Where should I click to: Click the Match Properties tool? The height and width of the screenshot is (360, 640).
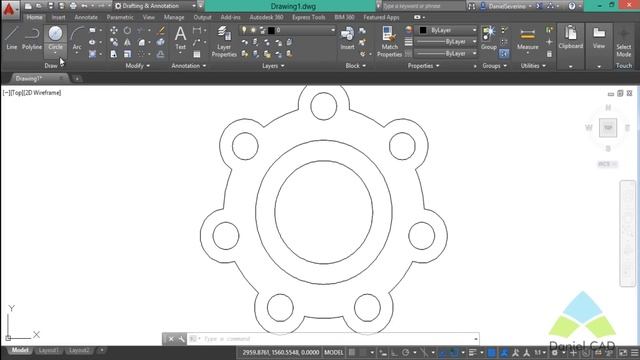click(389, 42)
